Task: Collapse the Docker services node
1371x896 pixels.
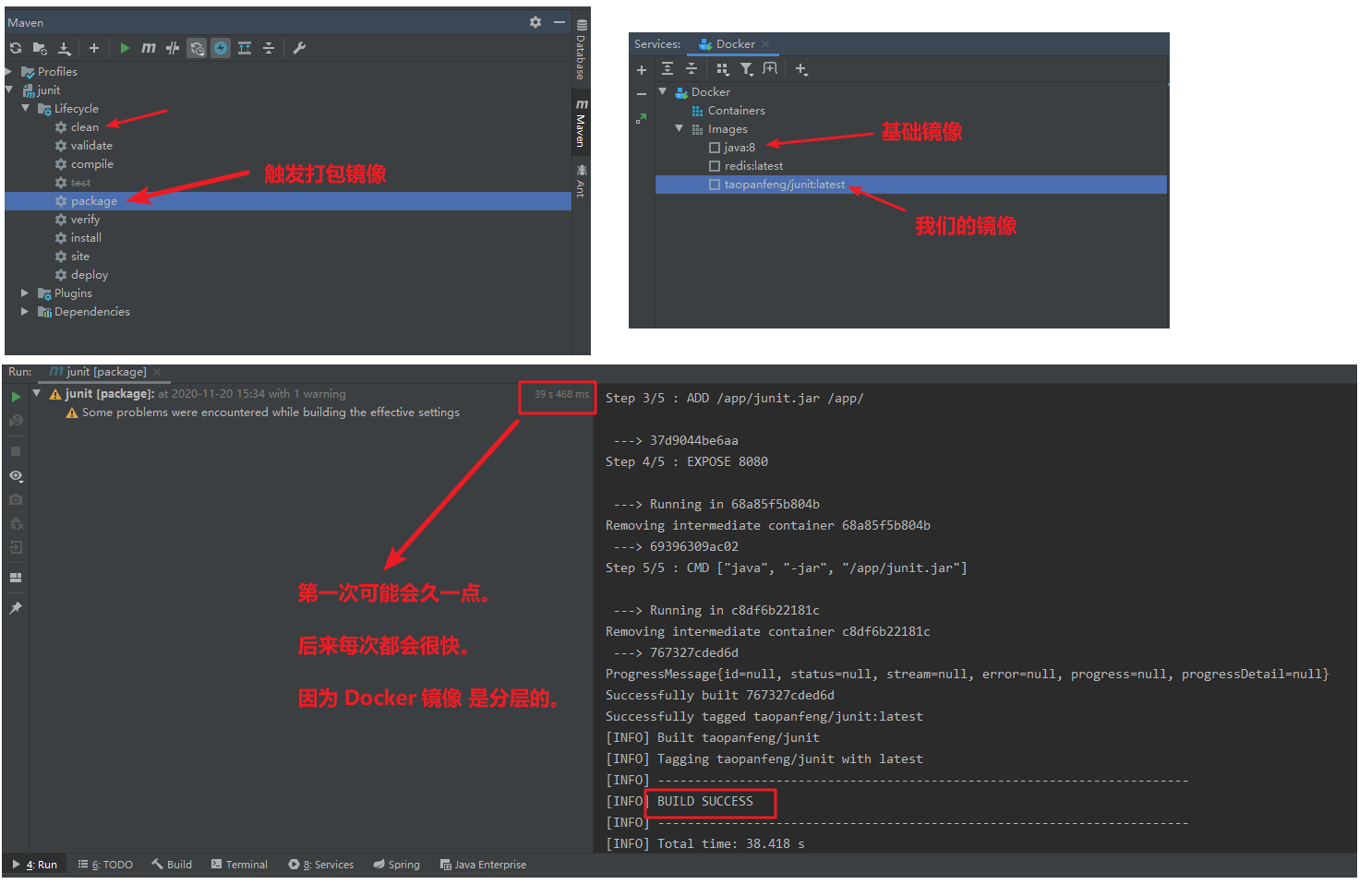Action: (662, 91)
